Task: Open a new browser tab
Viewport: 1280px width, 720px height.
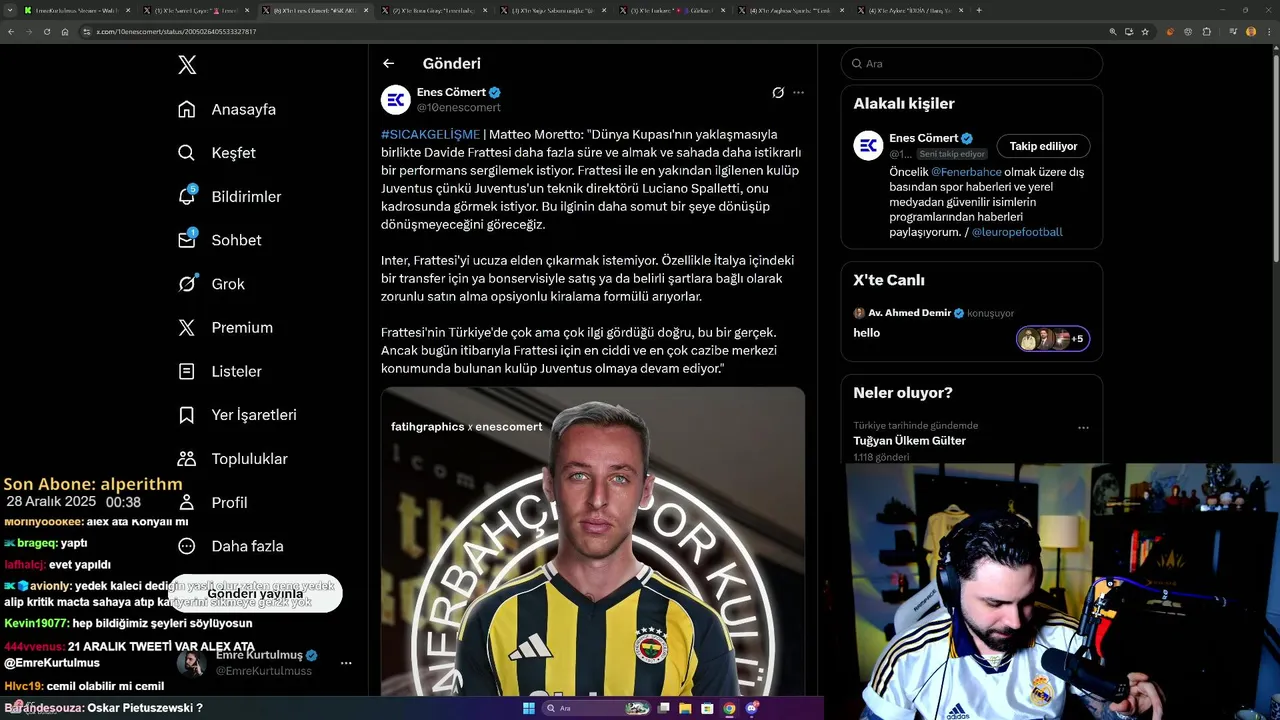Action: click(x=978, y=10)
